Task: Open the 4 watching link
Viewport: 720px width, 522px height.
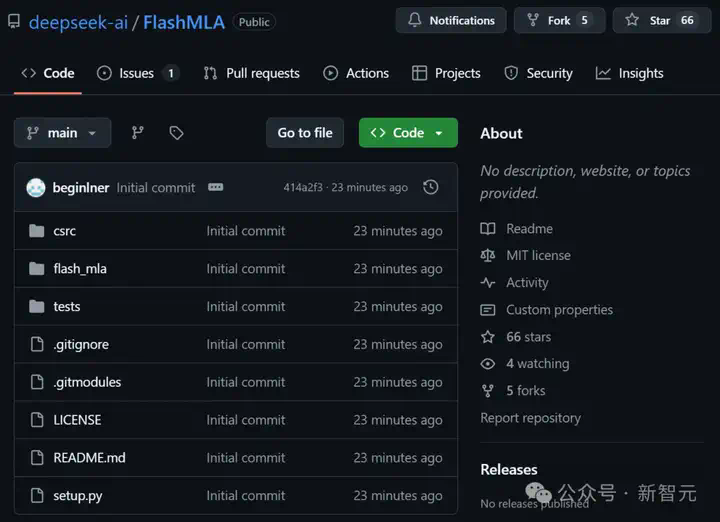Action: click(538, 364)
